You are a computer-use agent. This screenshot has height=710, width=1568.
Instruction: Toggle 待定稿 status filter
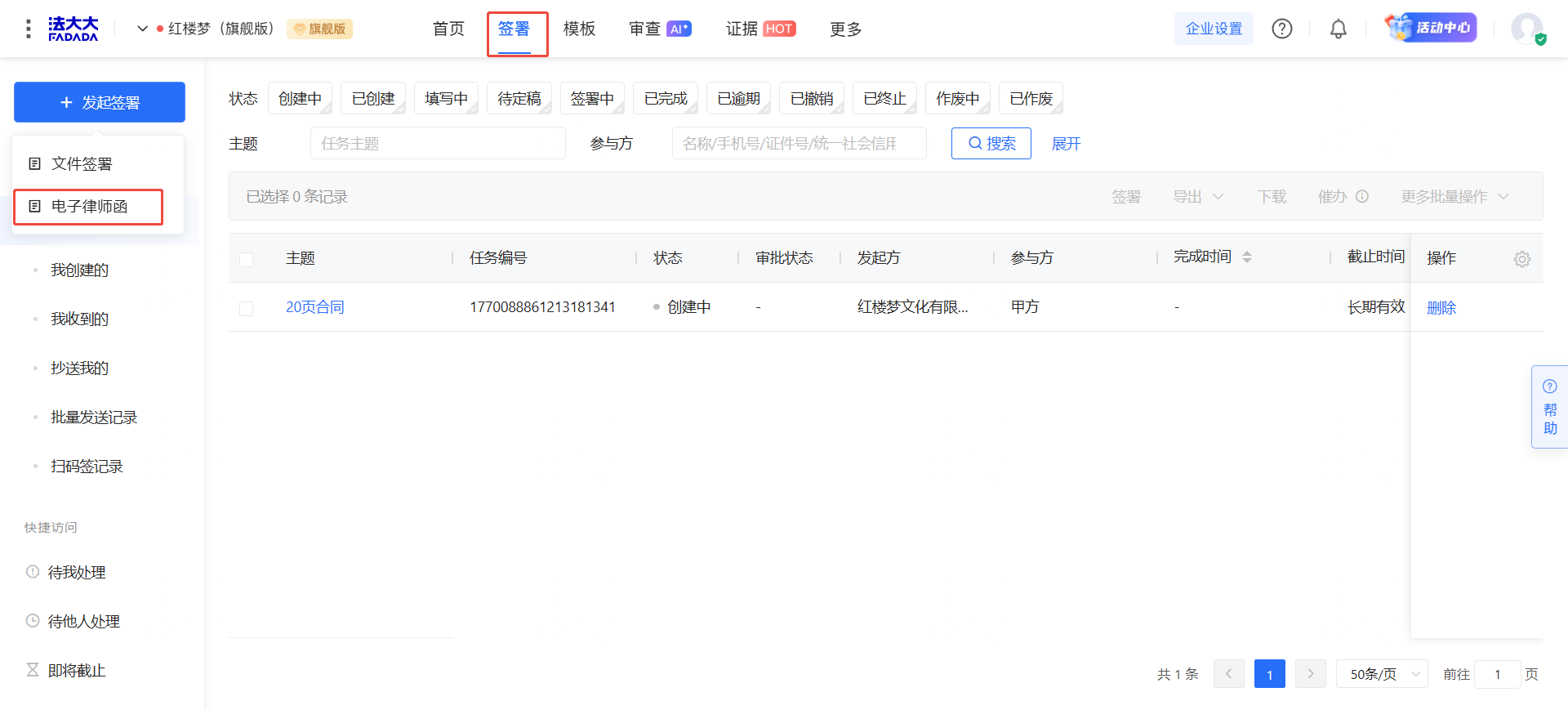[x=519, y=98]
